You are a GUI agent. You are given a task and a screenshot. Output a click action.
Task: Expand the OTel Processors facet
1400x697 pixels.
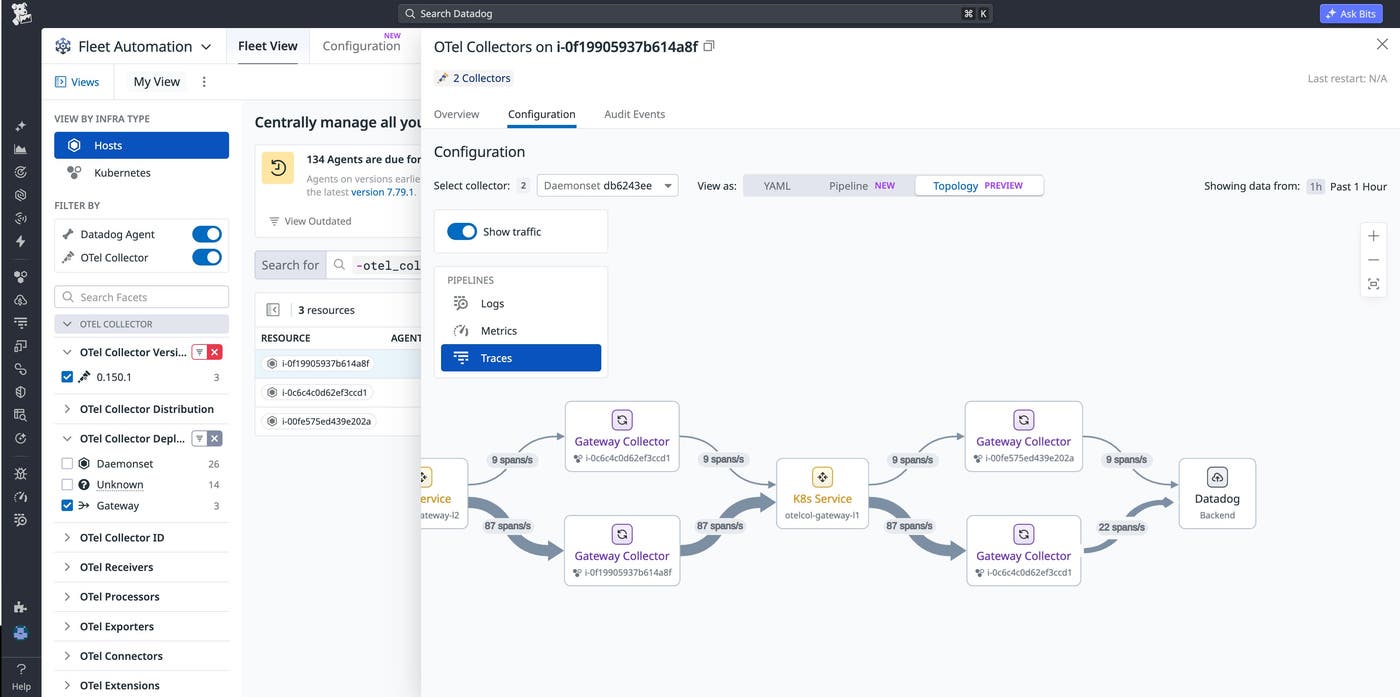coord(67,597)
